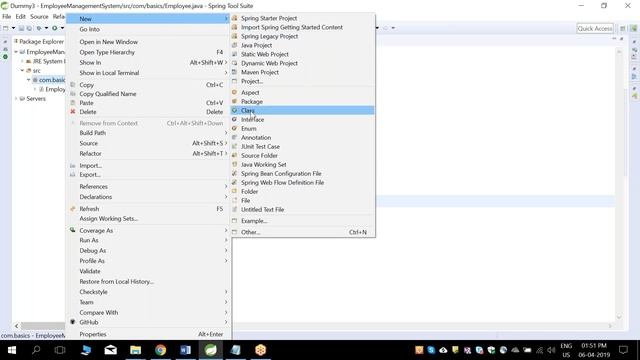The width and height of the screenshot is (640, 360).
Task: Click the Java Project icon
Action: tap(234, 45)
